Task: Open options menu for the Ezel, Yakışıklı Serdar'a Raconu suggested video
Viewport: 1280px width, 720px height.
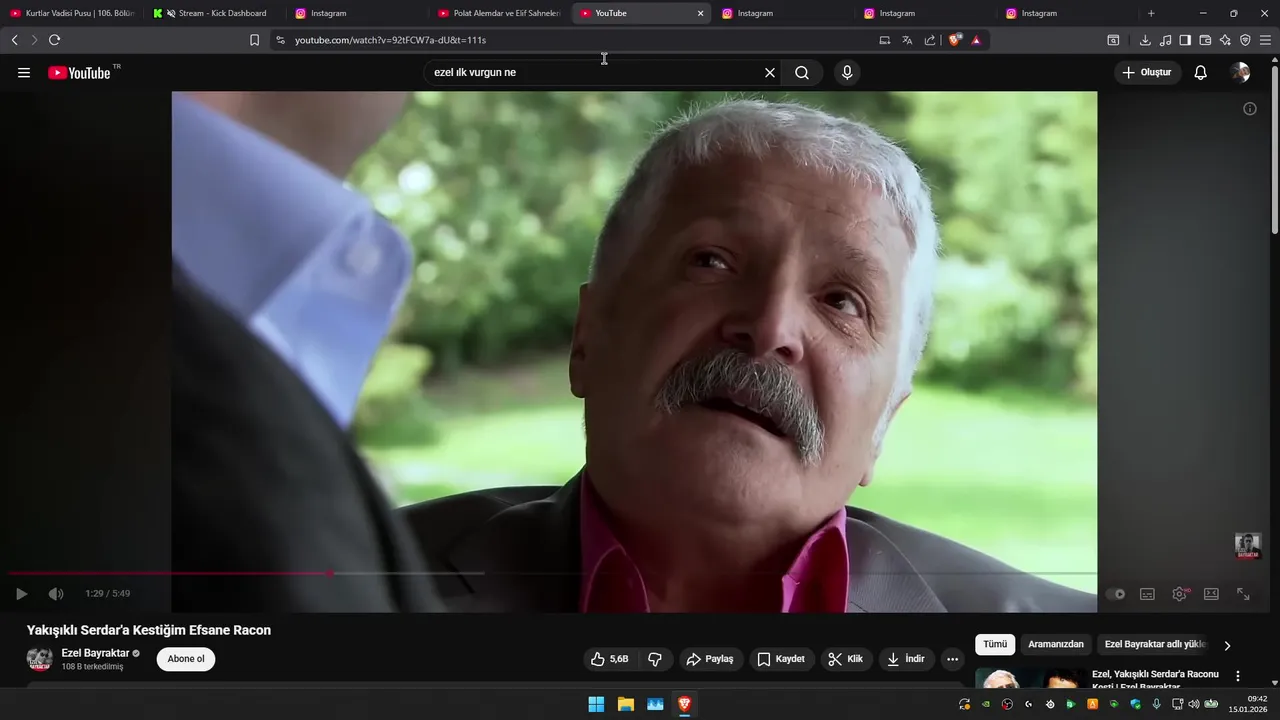Action: [x=1238, y=676]
